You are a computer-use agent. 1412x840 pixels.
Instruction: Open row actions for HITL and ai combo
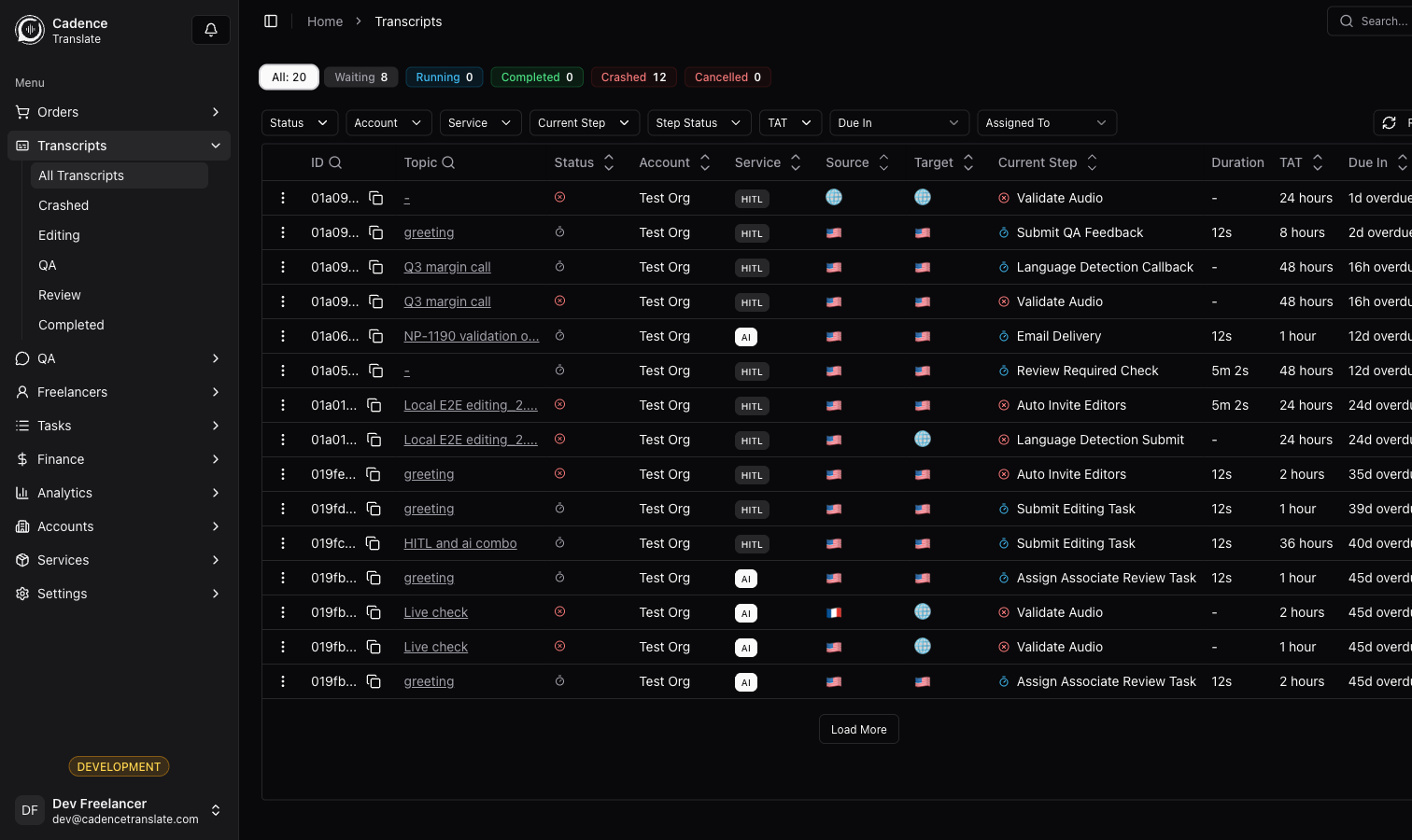coord(283,543)
